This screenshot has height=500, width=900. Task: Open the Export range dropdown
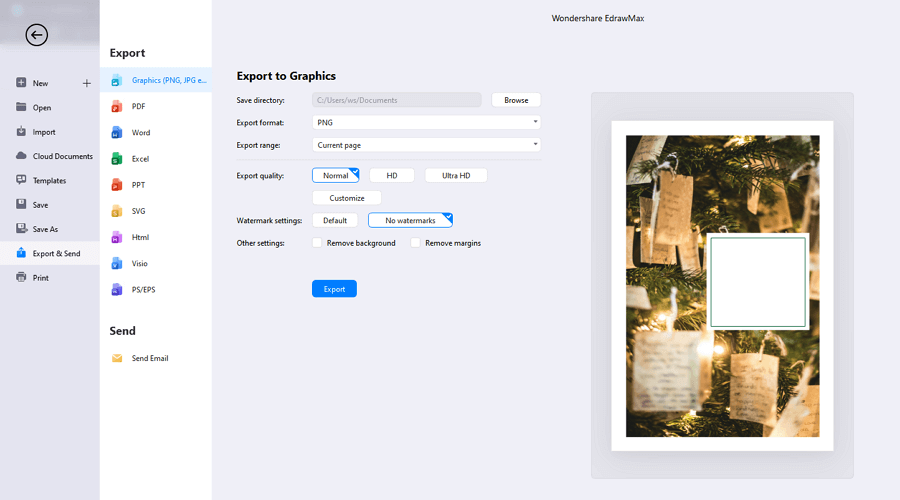point(426,145)
